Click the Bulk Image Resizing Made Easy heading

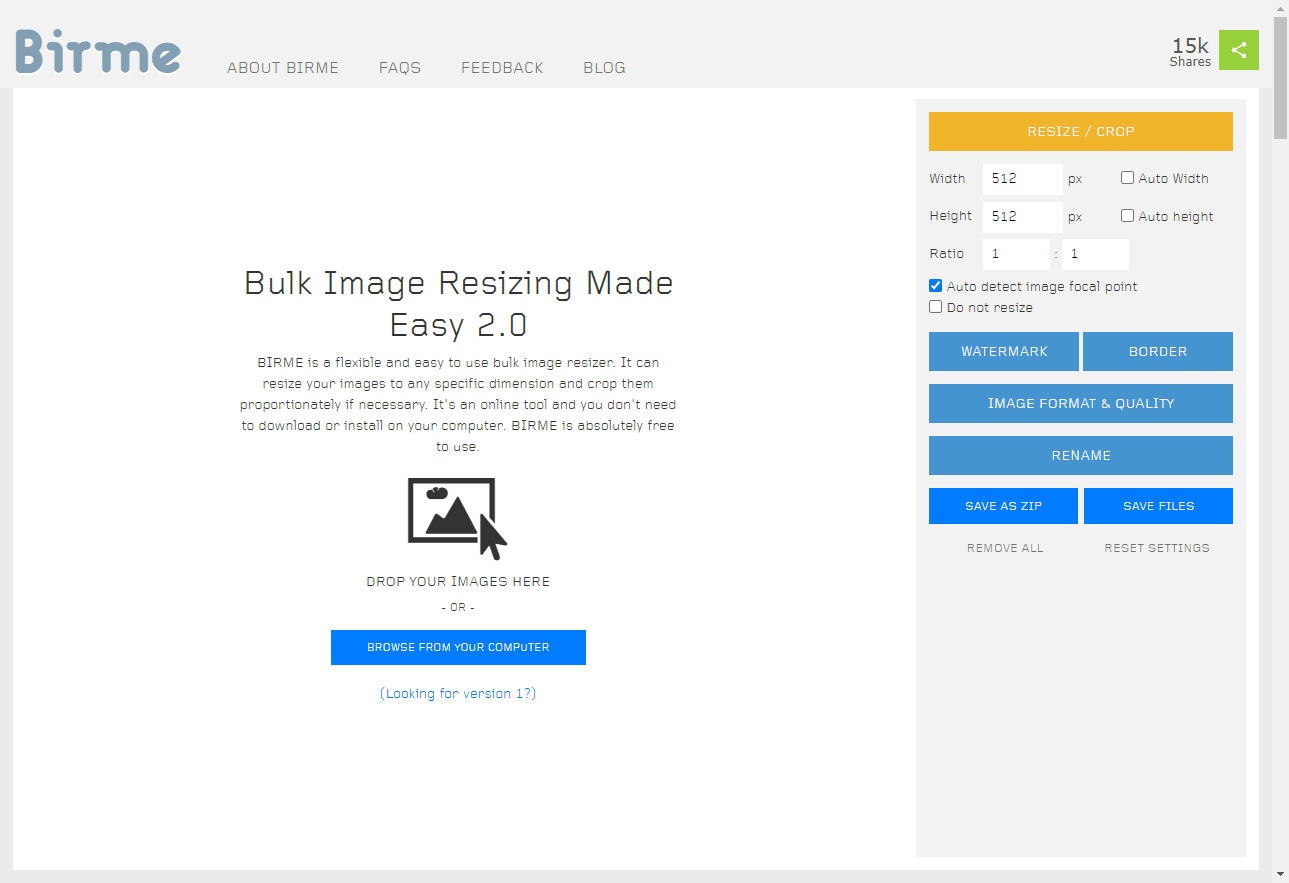click(x=459, y=304)
